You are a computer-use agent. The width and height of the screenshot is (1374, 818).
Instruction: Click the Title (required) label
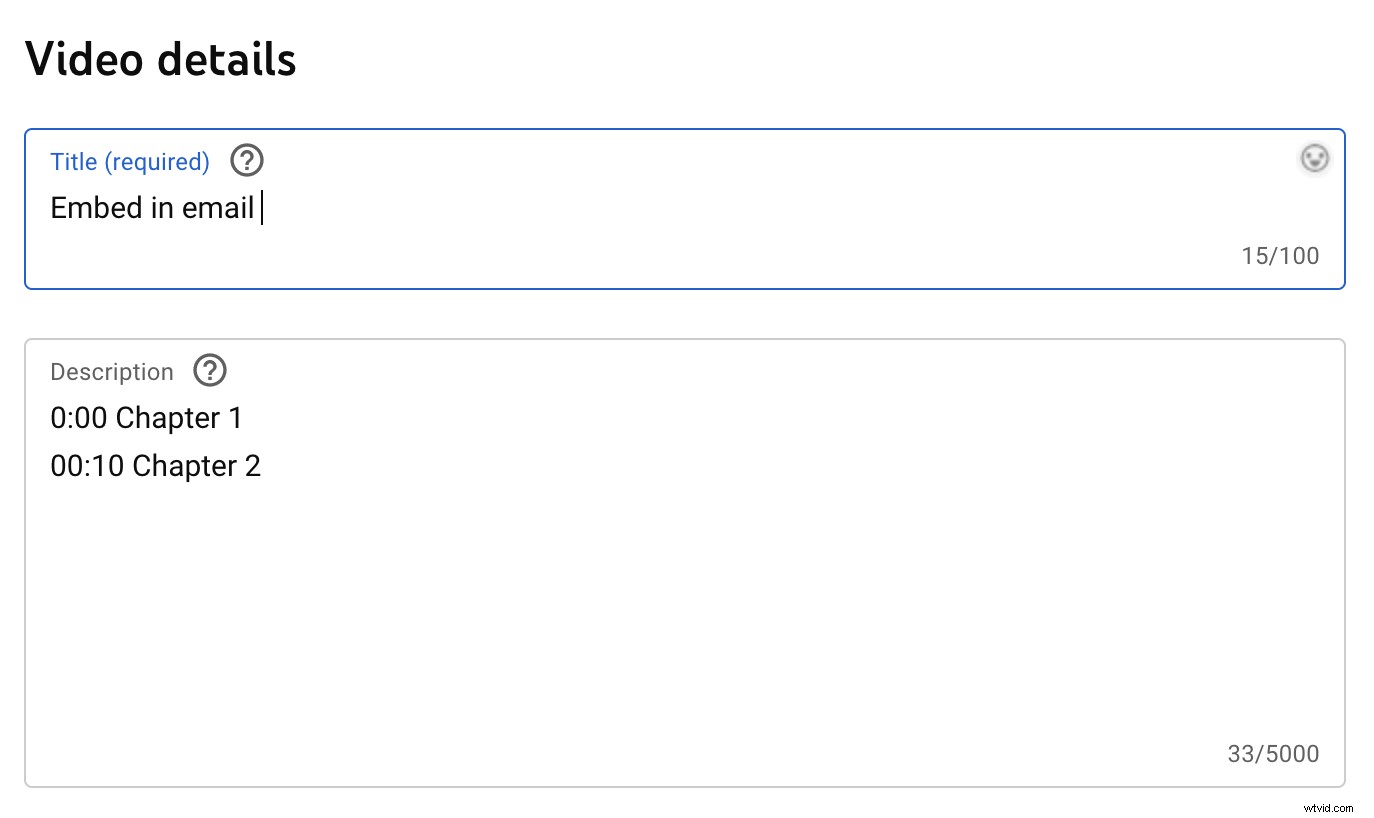(x=129, y=160)
